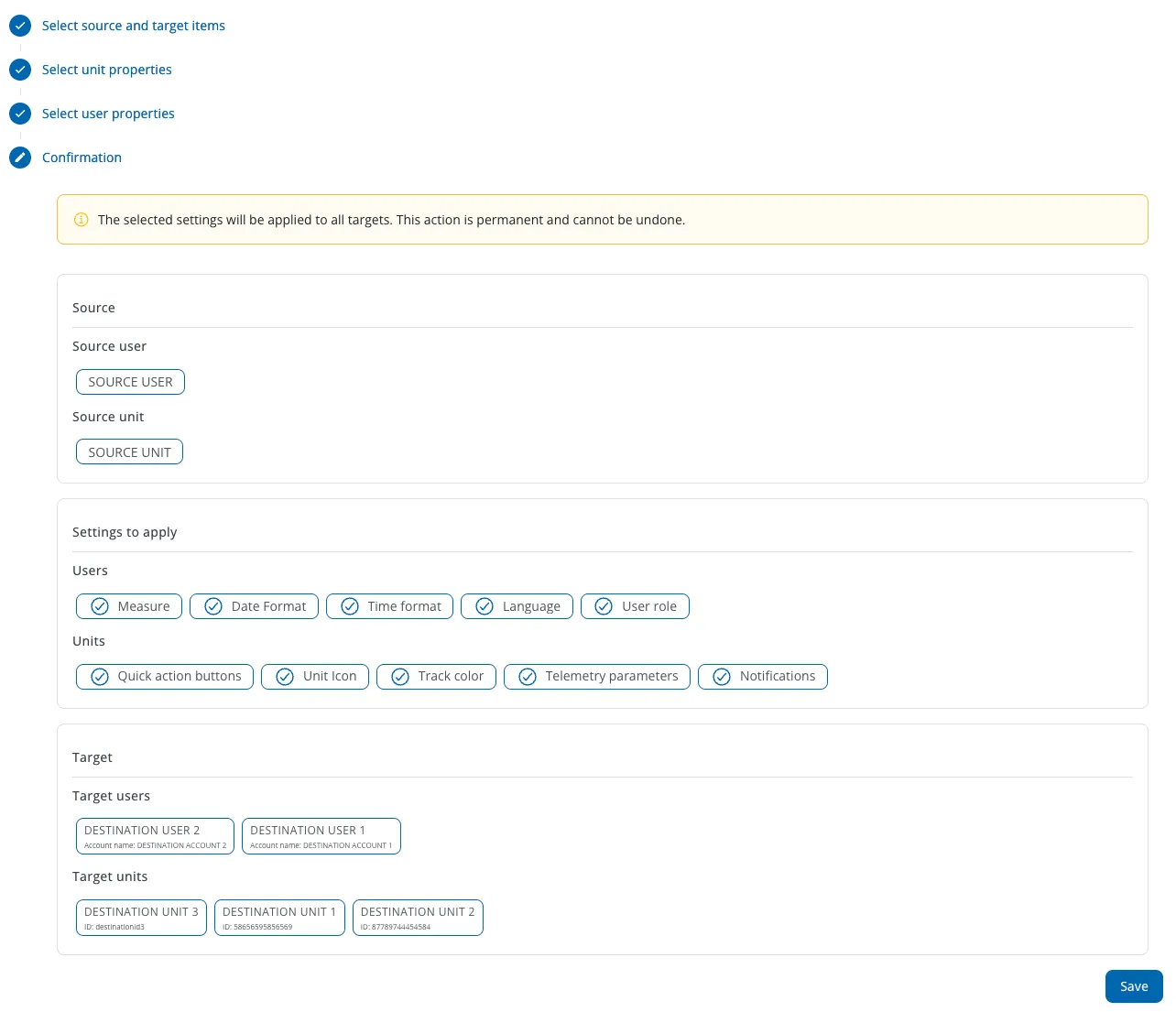The image size is (1176, 1012).
Task: Toggle the Telemetry parameters chip
Action: coord(597,677)
